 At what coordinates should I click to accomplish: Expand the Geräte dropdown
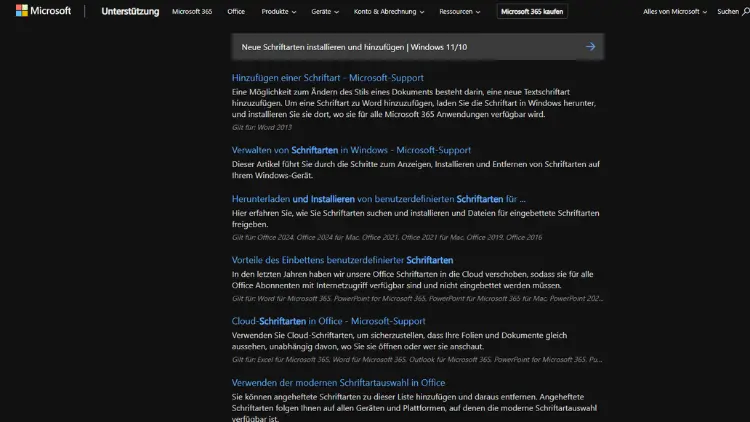click(325, 11)
